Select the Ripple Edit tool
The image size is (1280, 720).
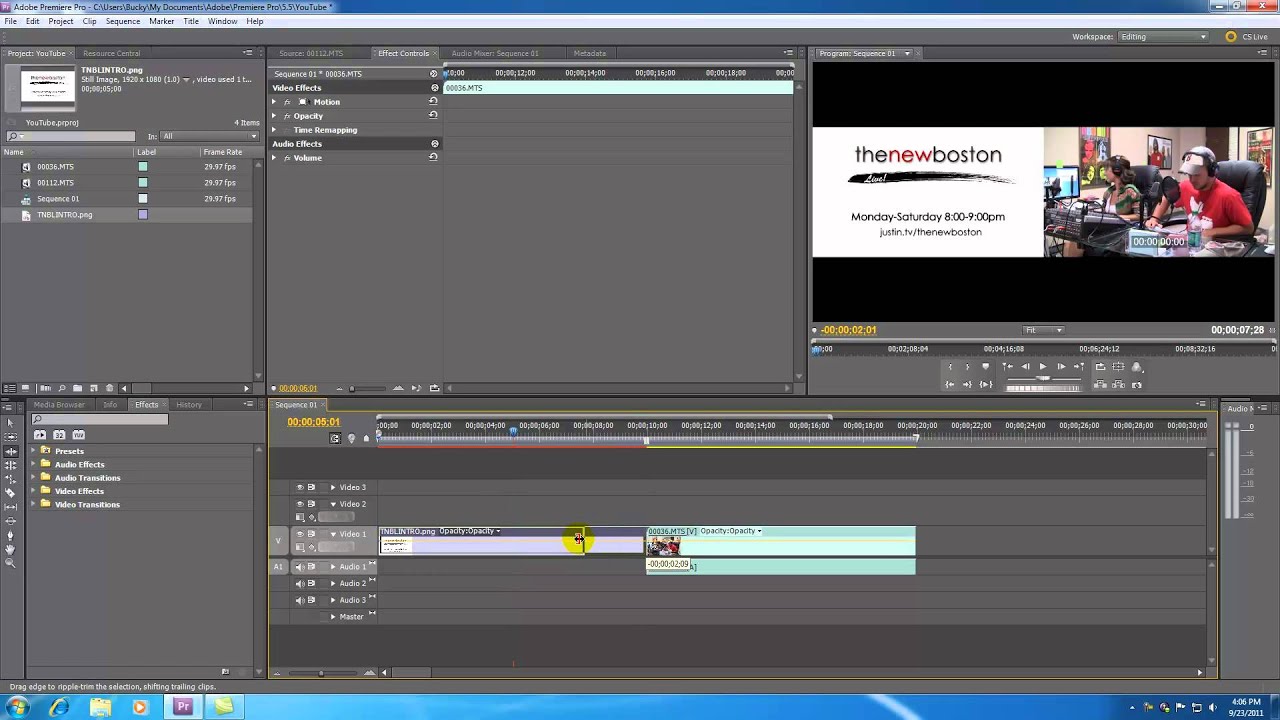coord(10,451)
